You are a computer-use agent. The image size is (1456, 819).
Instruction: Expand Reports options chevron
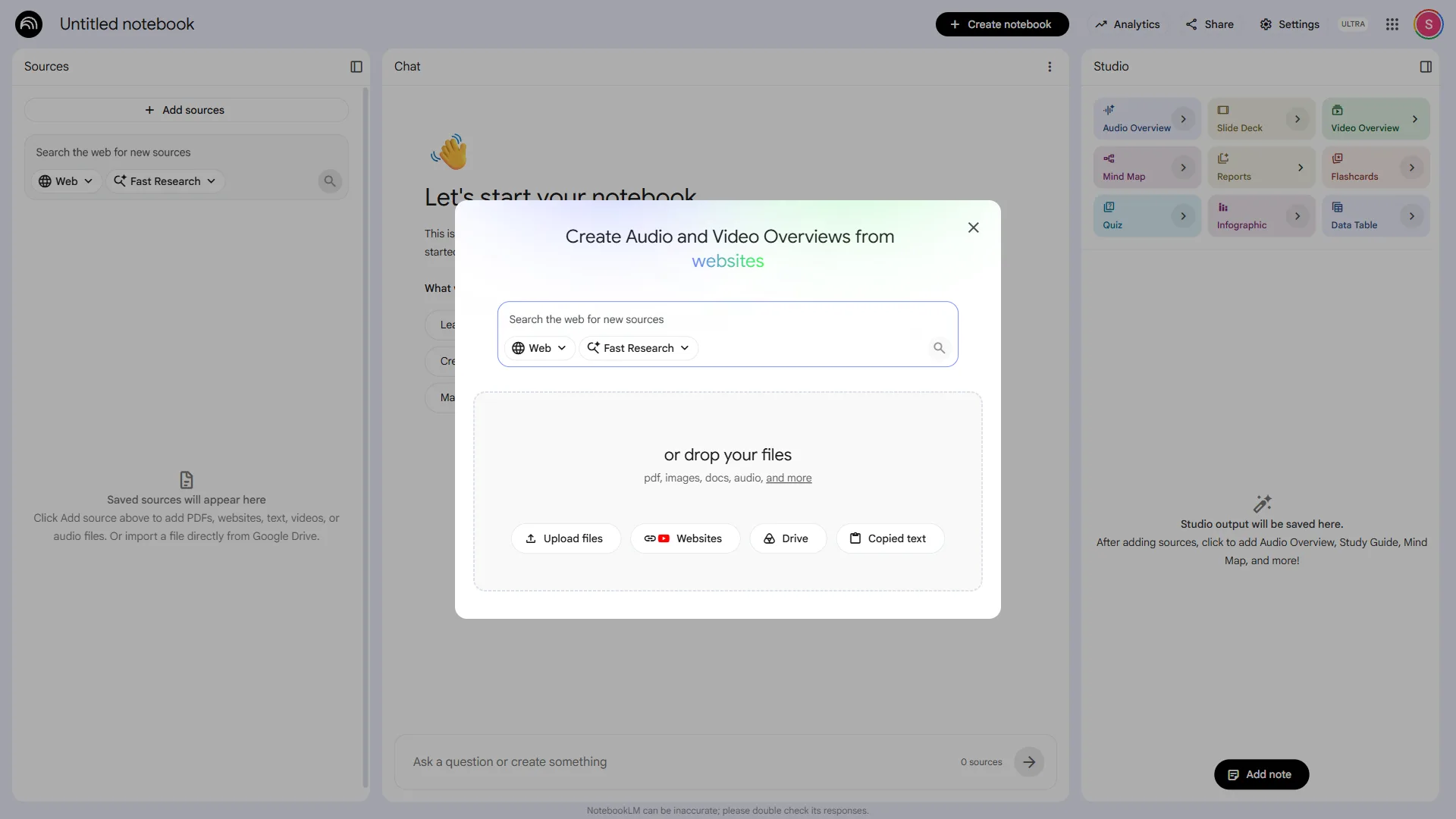pyautogui.click(x=1300, y=168)
